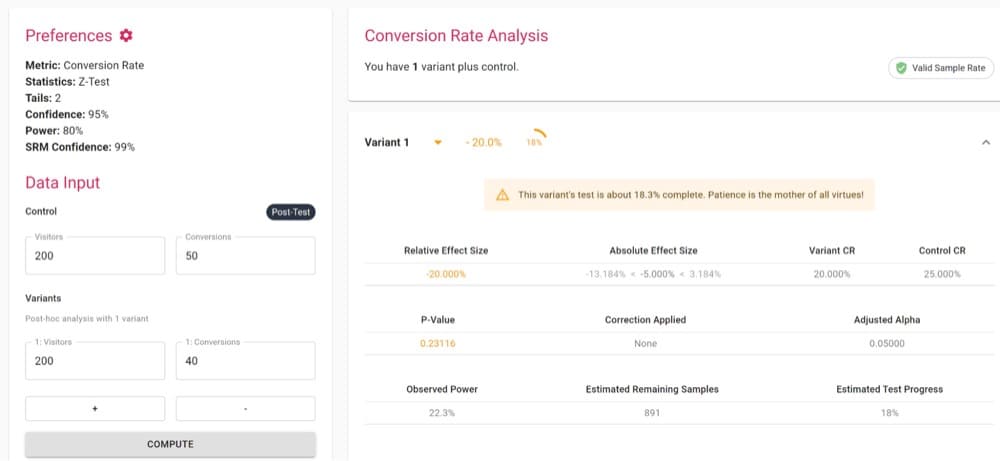Click 'Post-hoc analysis with 1 variant' text
This screenshot has width=1000, height=461.
pos(87,318)
